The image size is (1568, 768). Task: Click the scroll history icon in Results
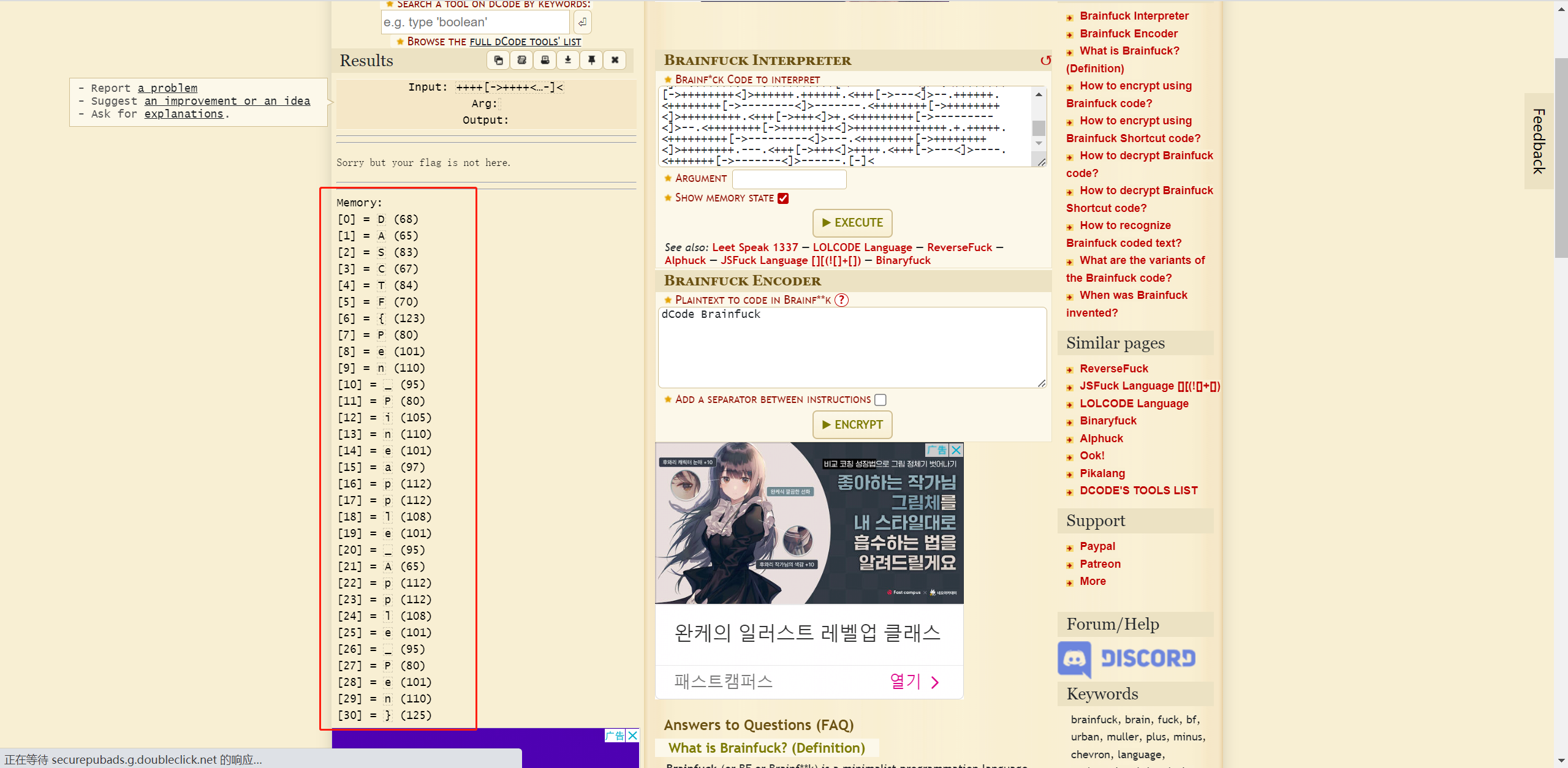[x=521, y=60]
